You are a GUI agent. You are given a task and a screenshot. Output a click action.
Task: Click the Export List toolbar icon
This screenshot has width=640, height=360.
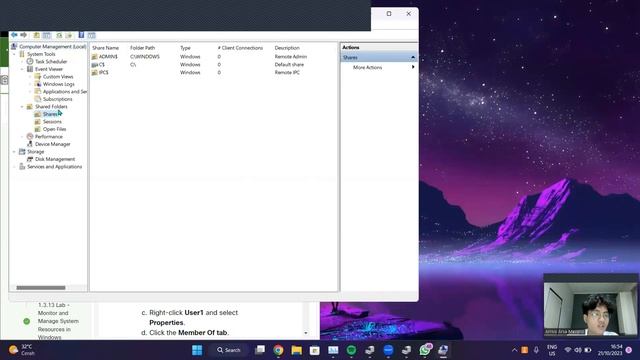coord(69,35)
